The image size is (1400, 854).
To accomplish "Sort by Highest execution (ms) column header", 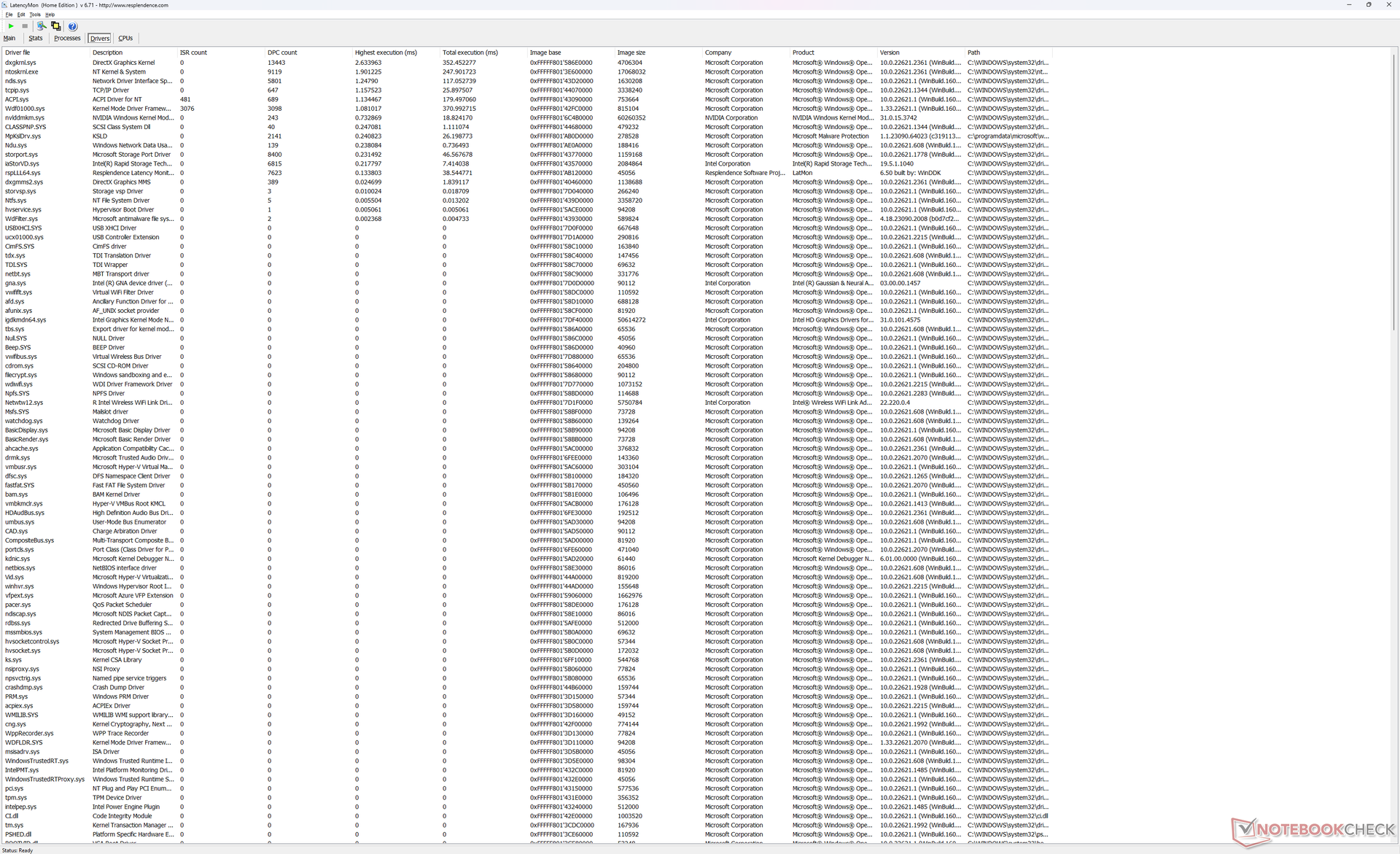I will click(x=386, y=53).
